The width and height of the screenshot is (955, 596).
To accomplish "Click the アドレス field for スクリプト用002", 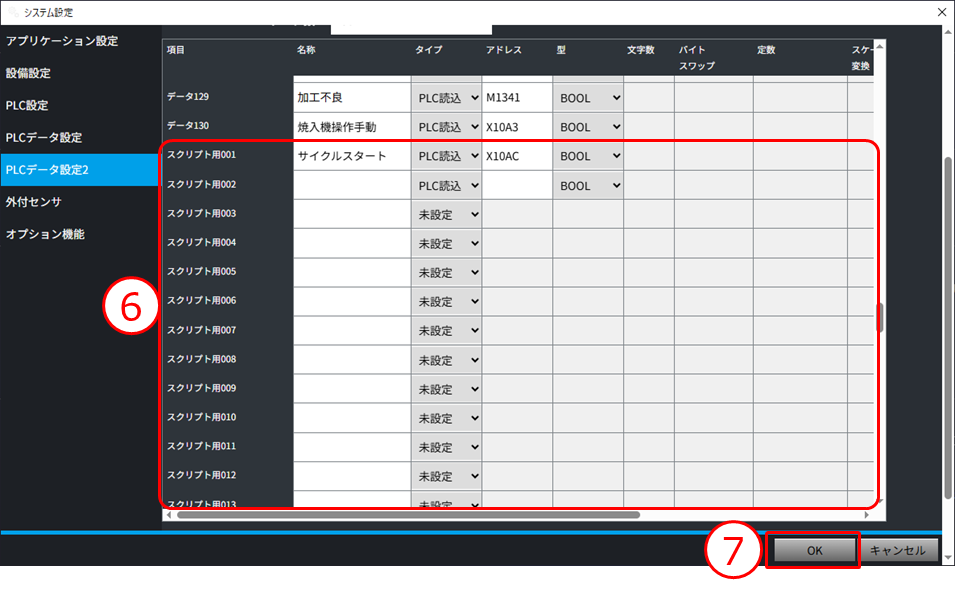I will [517, 185].
